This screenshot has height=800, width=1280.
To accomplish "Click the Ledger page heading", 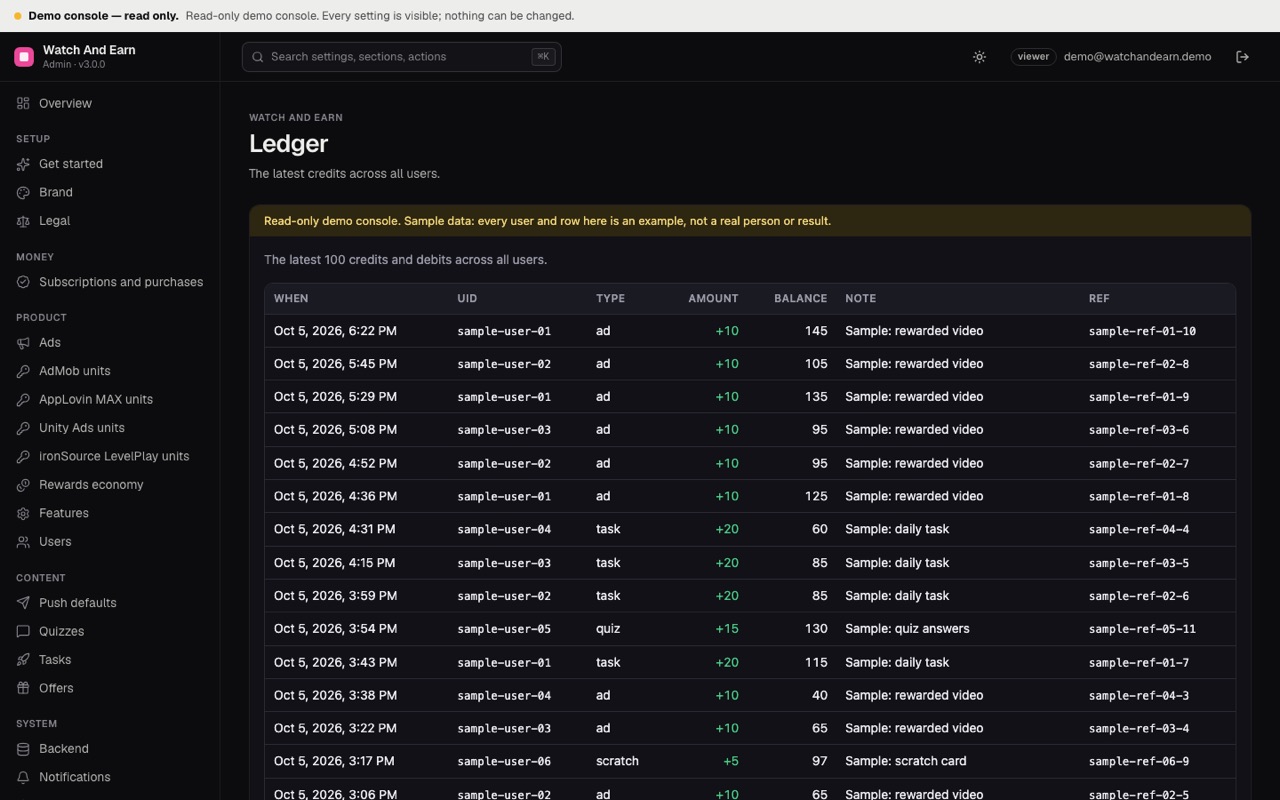I will [x=288, y=143].
